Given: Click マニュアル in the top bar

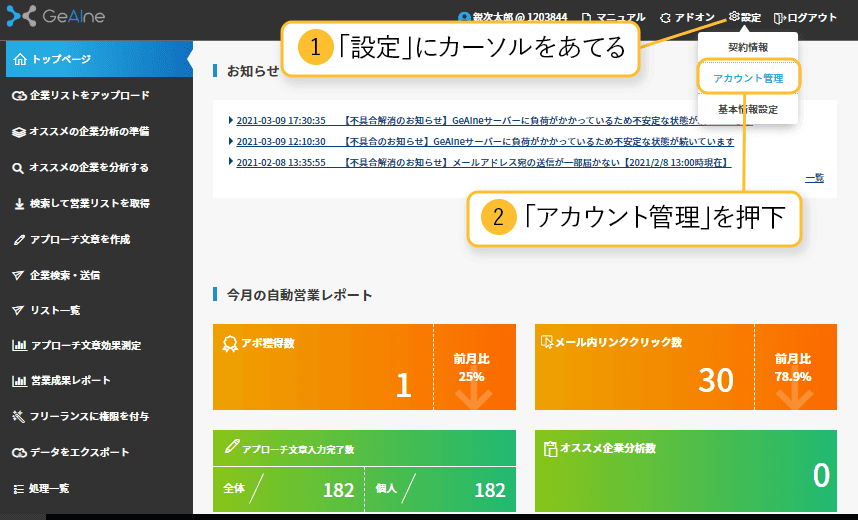Looking at the screenshot, I should [621, 18].
